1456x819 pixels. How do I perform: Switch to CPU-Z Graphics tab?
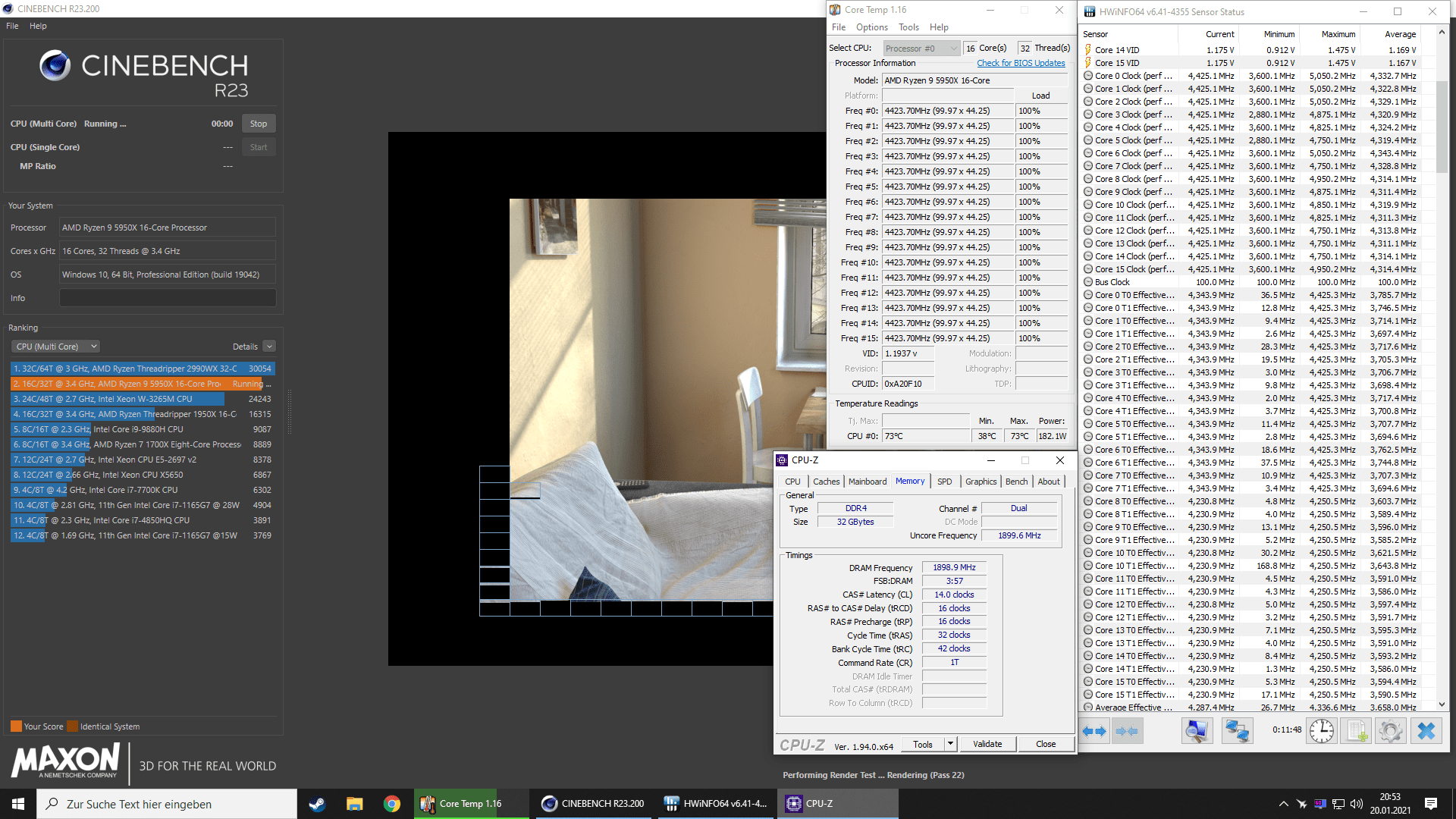tap(981, 482)
